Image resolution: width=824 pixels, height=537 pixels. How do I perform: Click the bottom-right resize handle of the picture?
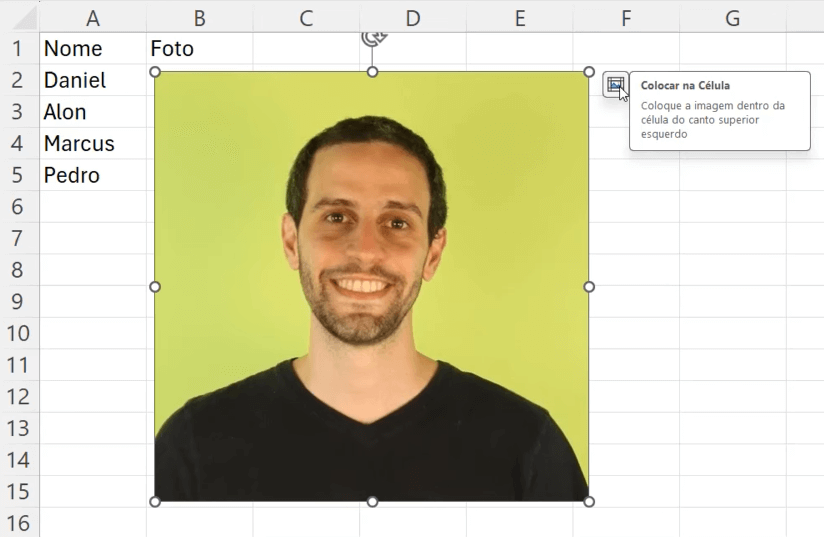pyautogui.click(x=589, y=502)
